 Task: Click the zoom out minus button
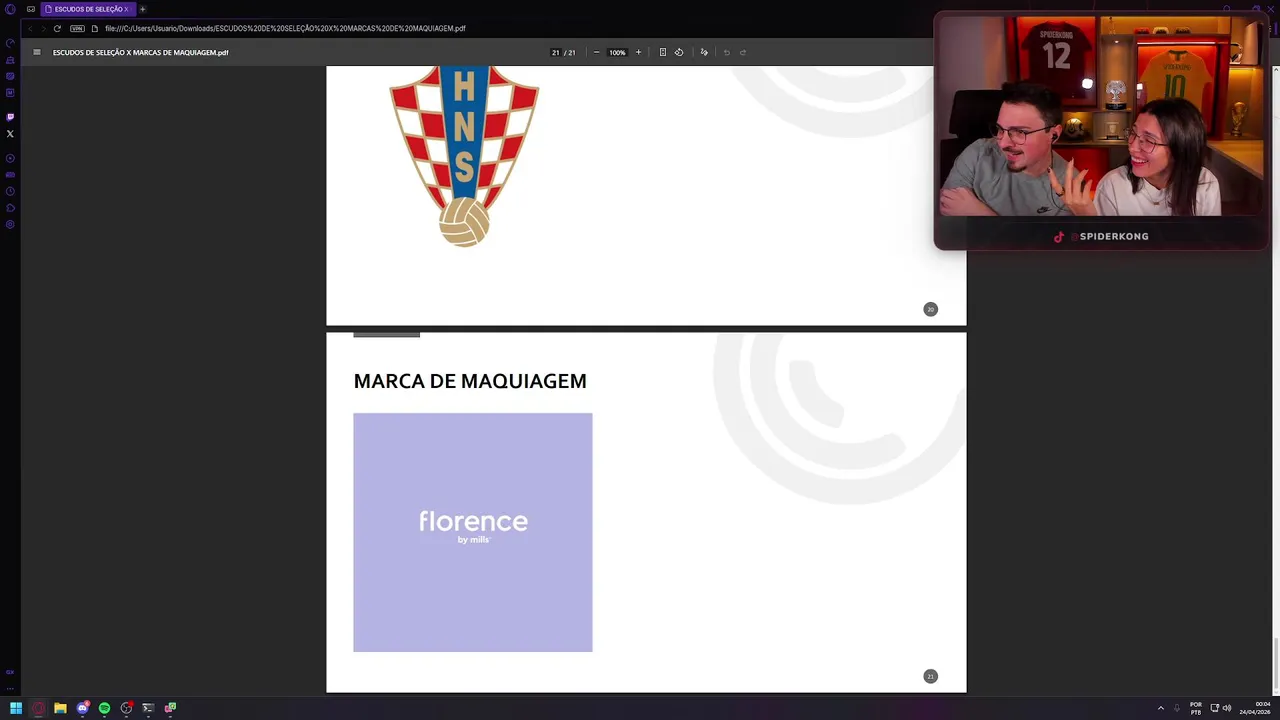(596, 52)
